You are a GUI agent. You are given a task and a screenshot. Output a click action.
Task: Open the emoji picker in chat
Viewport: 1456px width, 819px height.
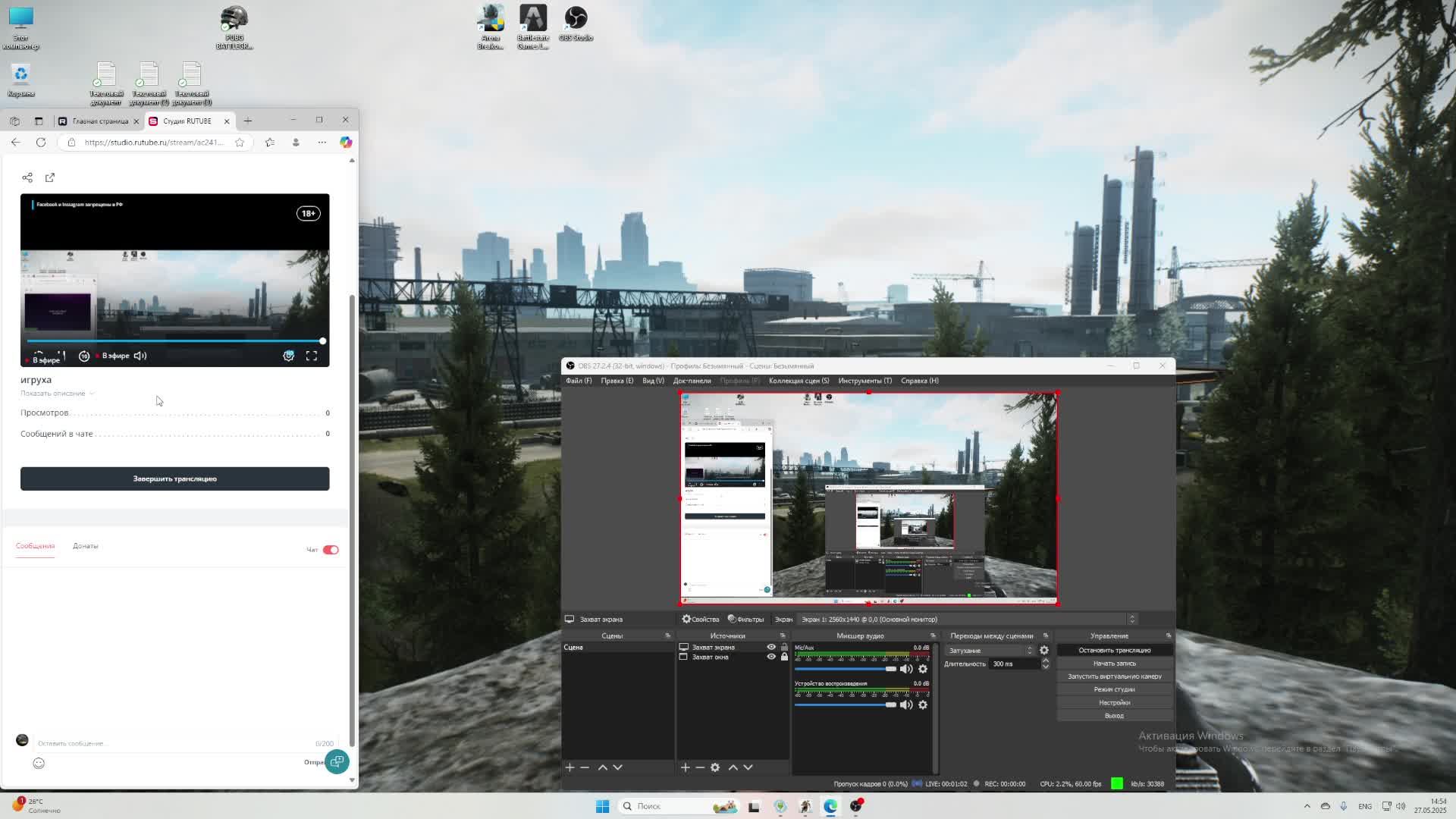(39, 764)
